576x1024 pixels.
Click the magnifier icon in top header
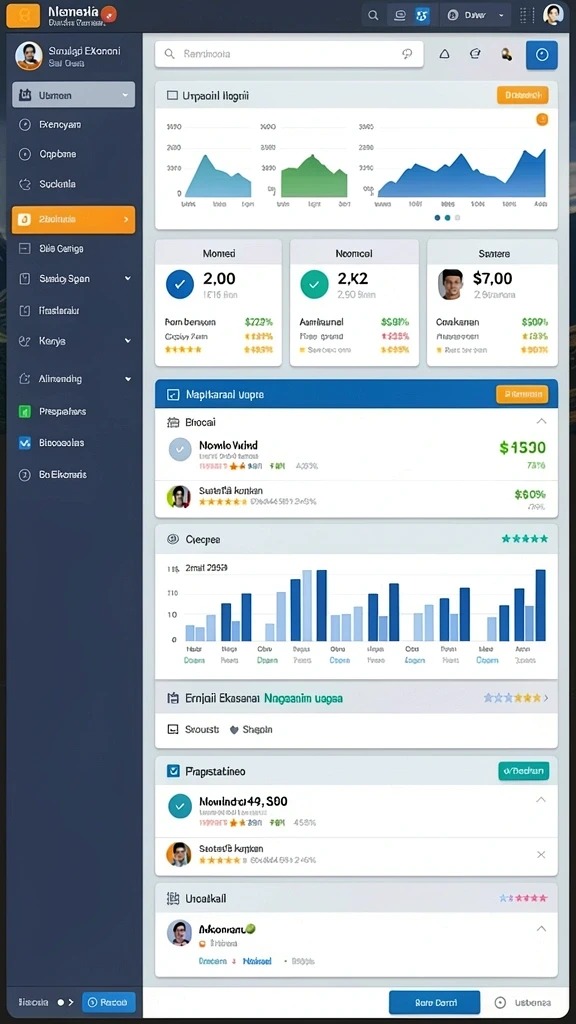(373, 15)
